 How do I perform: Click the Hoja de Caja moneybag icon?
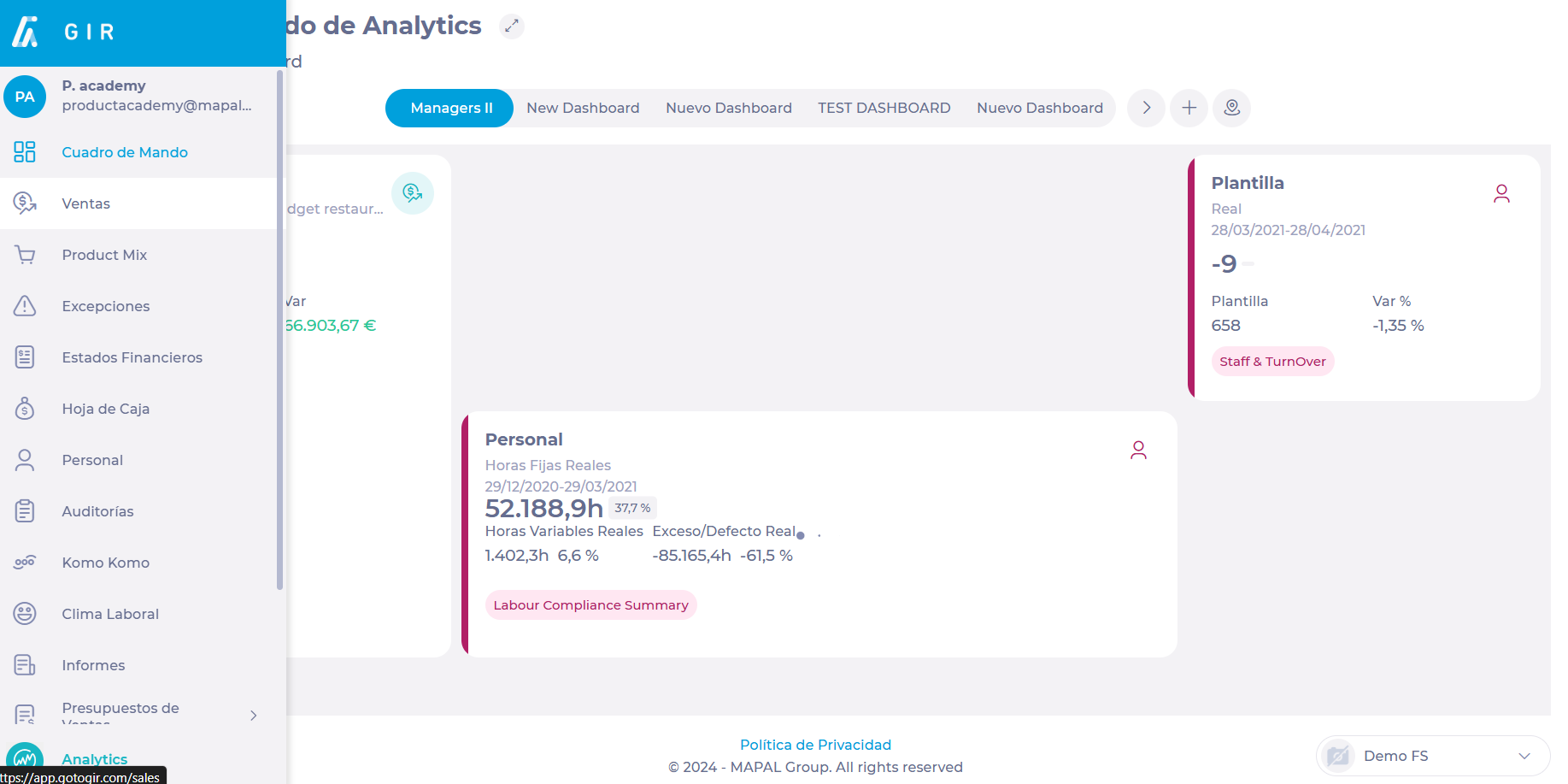pyautogui.click(x=25, y=409)
